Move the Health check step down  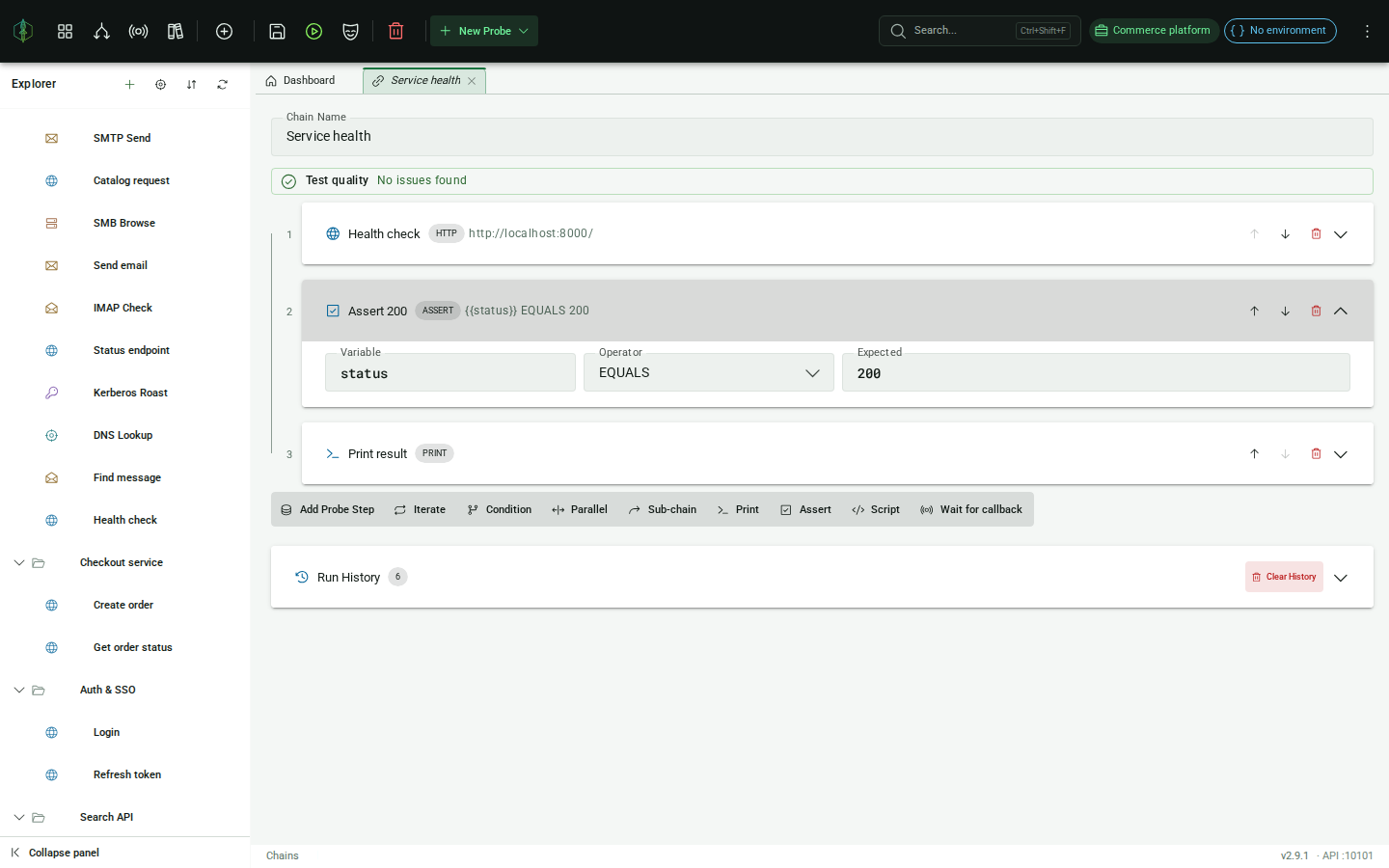(x=1285, y=233)
